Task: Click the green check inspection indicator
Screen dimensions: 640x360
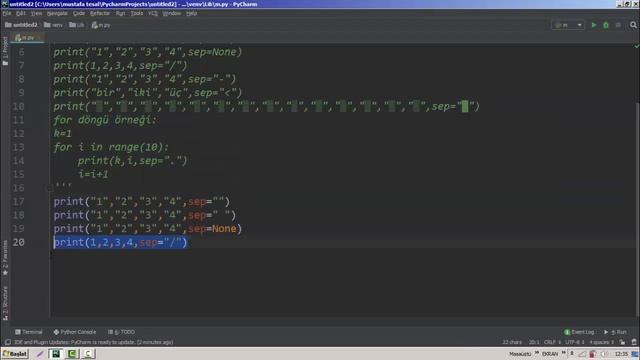Action: coord(636,47)
